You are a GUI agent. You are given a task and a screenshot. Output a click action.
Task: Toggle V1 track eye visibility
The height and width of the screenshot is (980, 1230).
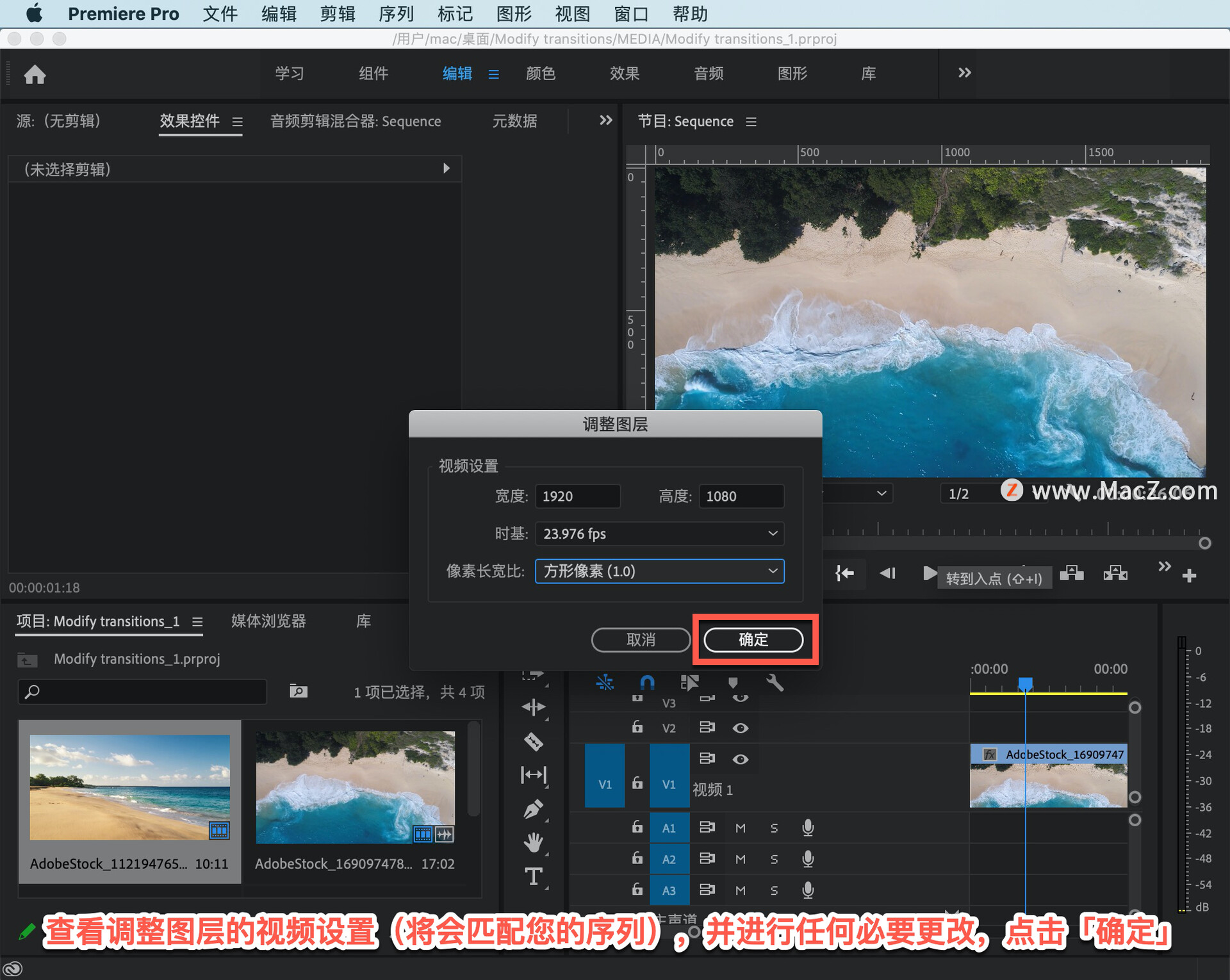click(741, 759)
